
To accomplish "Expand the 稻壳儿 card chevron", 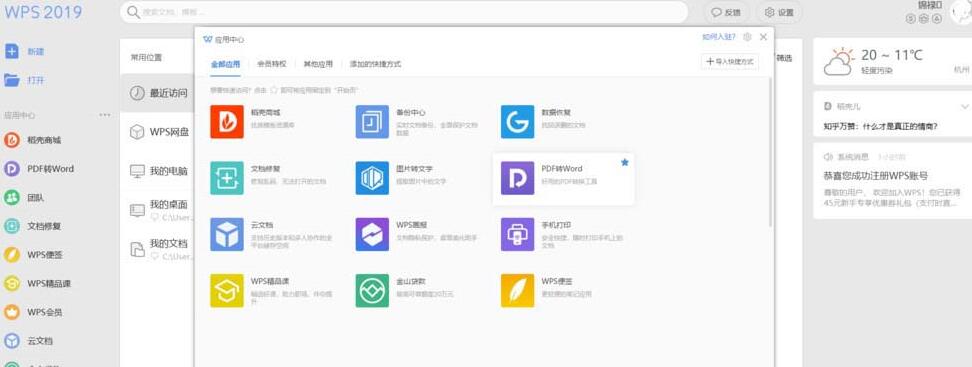I will [x=965, y=106].
